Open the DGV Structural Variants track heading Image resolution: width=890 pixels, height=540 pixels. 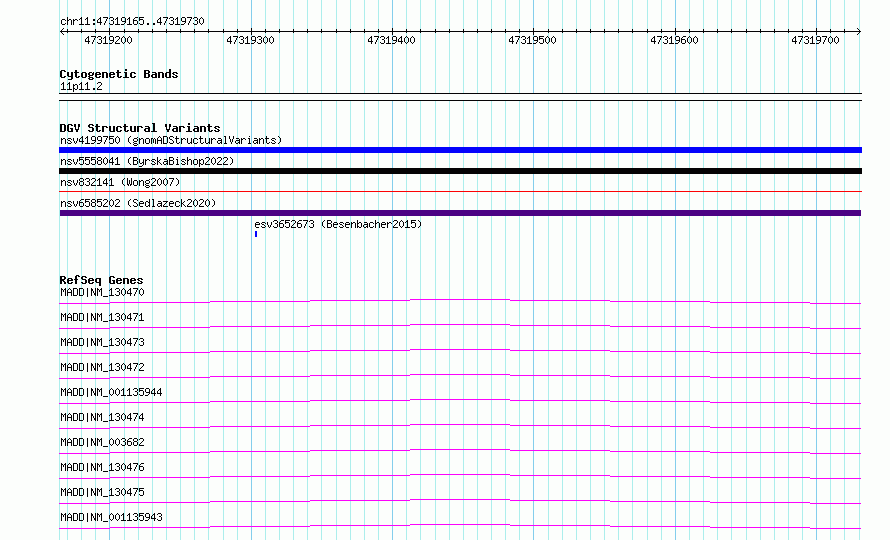(x=140, y=128)
